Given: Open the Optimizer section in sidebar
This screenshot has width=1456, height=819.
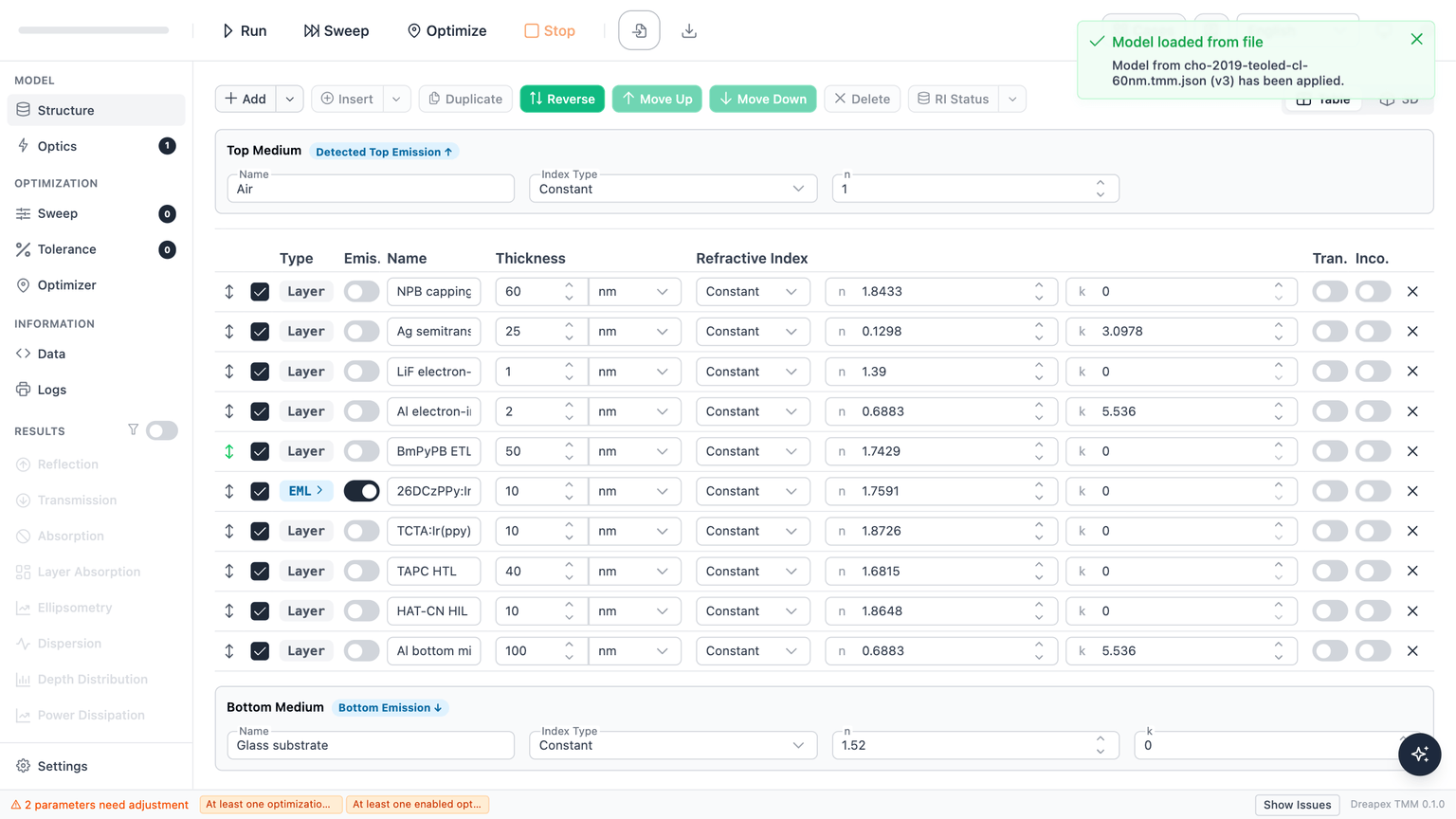Looking at the screenshot, I should [x=96, y=285].
